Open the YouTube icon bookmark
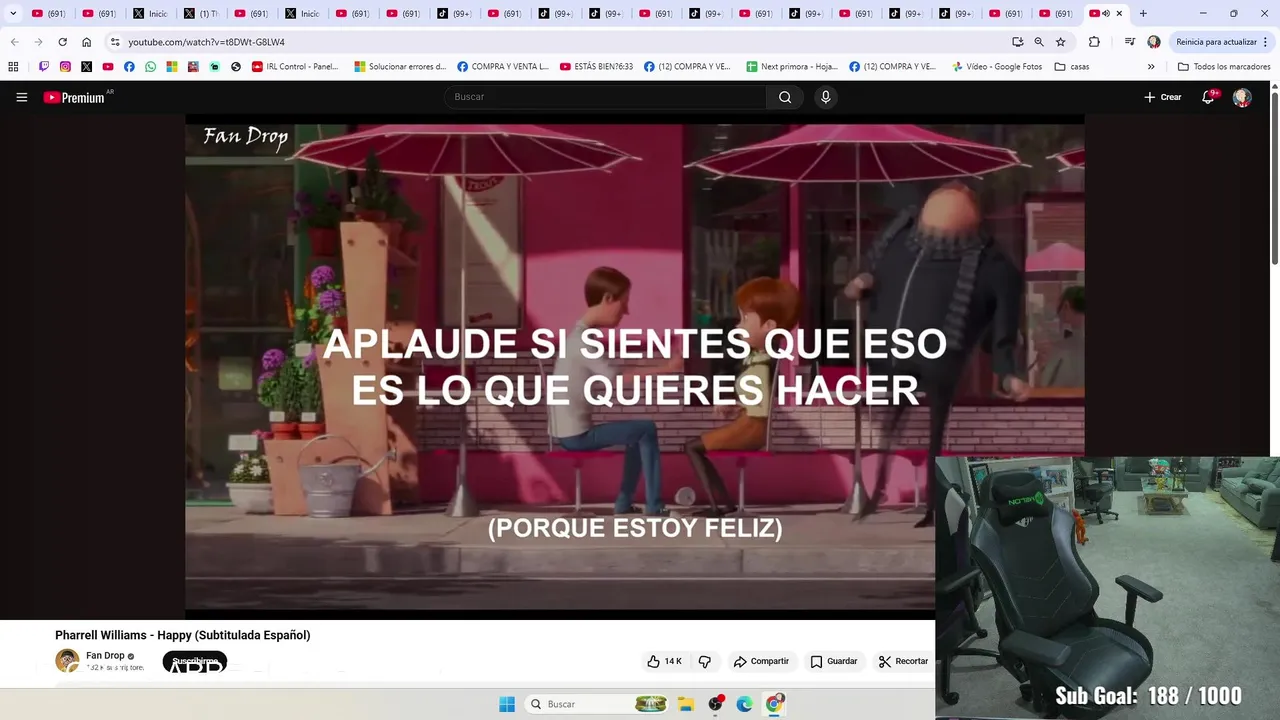1280x720 pixels. (108, 67)
